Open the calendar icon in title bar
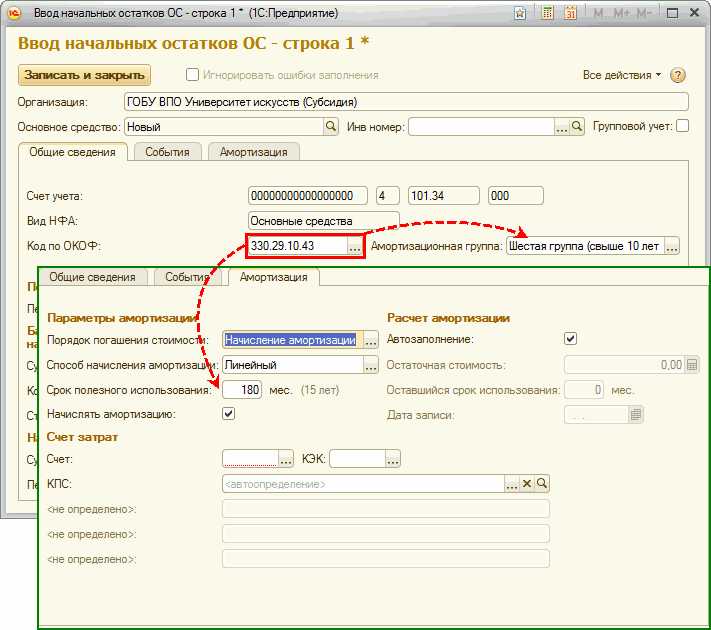 [570, 13]
